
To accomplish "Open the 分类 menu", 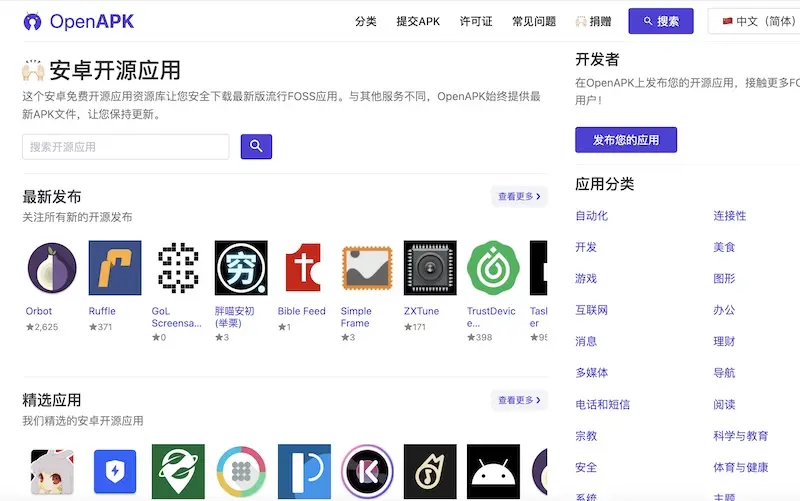I will click(x=366, y=21).
